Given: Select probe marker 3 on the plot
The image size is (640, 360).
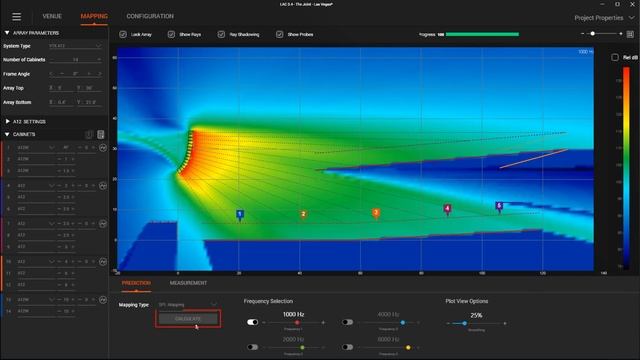Looking at the screenshot, I should tap(376, 213).
